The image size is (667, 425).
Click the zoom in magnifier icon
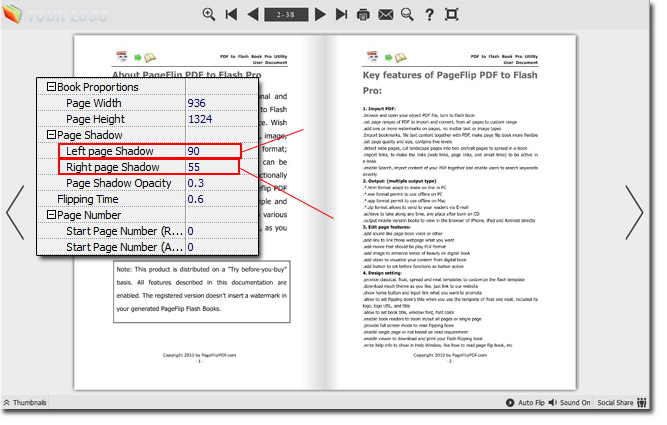pyautogui.click(x=208, y=14)
